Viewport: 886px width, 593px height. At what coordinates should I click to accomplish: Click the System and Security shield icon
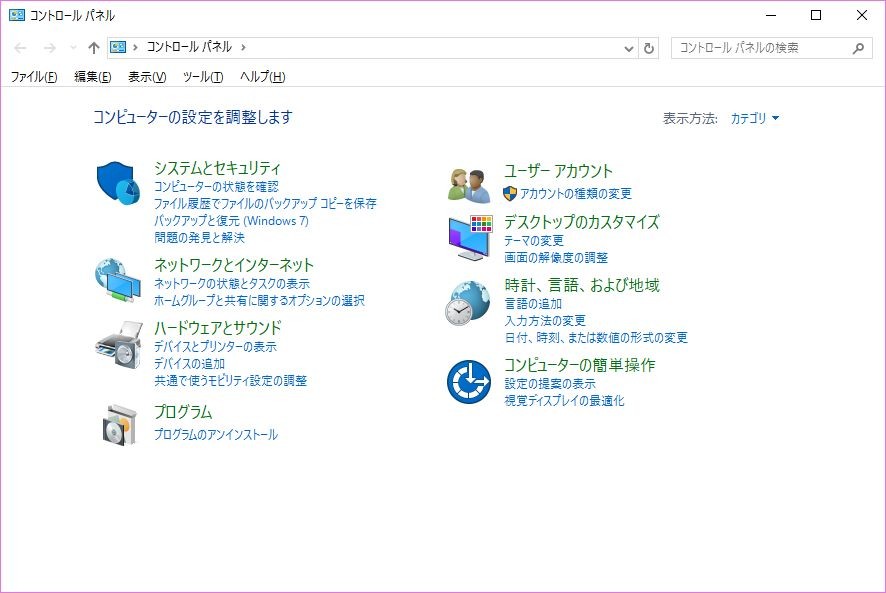point(118,183)
